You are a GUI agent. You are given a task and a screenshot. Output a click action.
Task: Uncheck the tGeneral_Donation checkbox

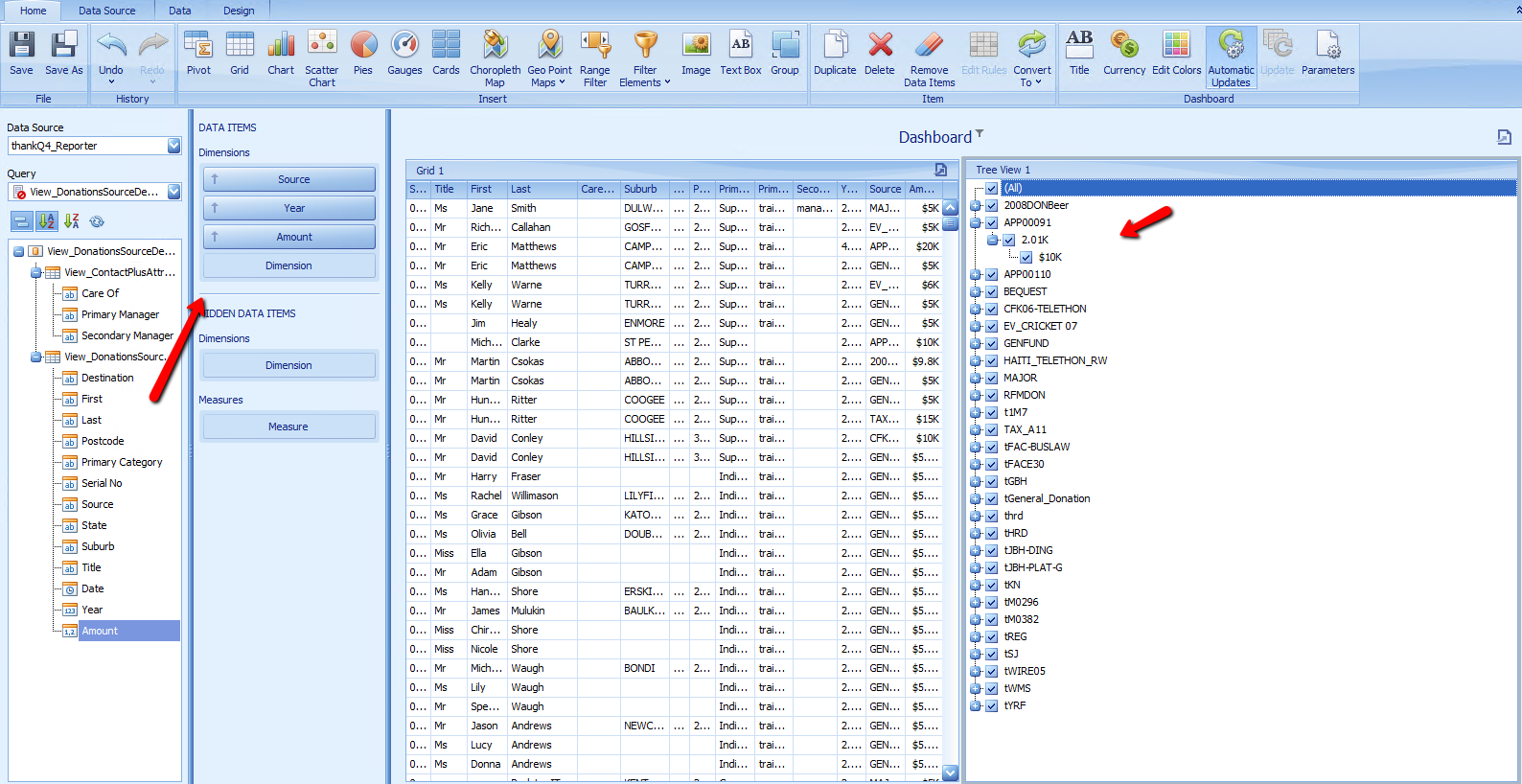click(992, 498)
